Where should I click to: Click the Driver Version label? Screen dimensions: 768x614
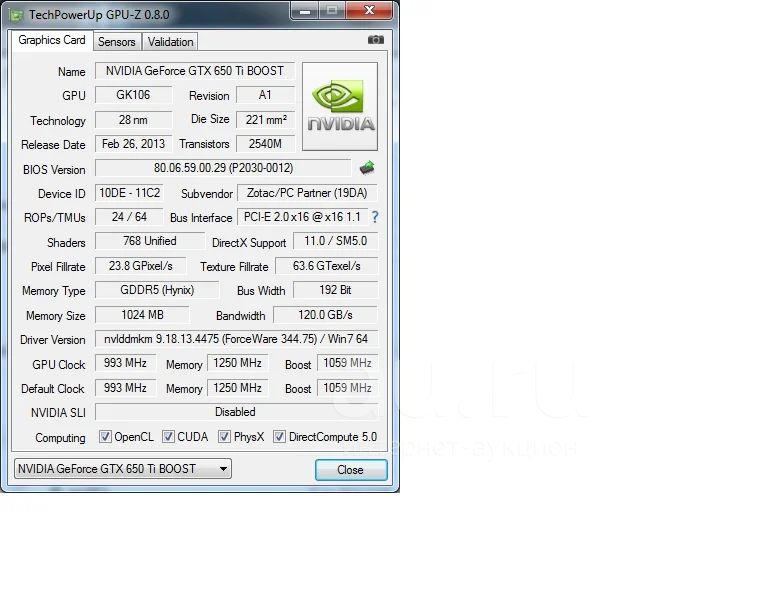[52, 340]
